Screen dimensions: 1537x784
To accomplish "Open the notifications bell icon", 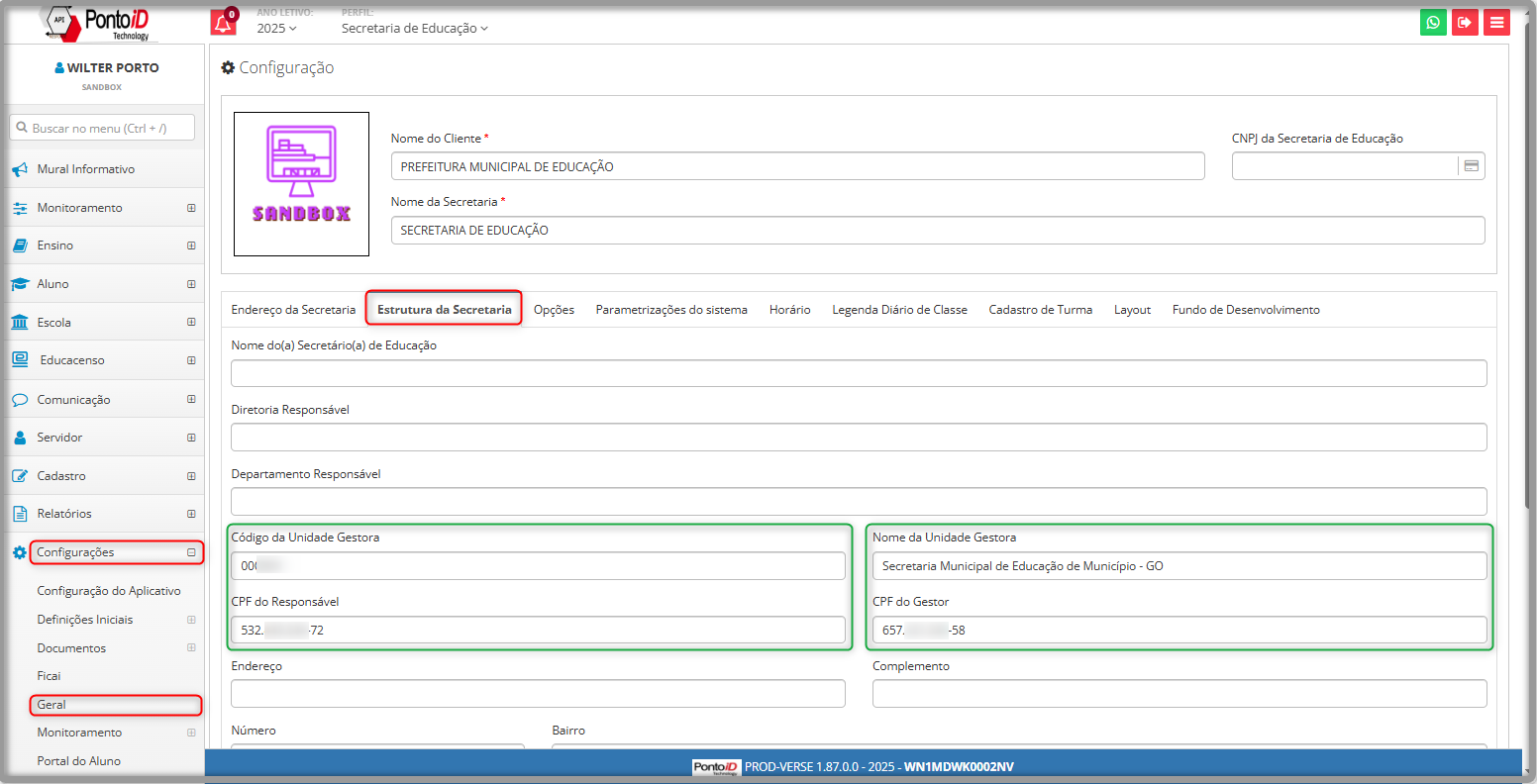I will click(x=224, y=23).
